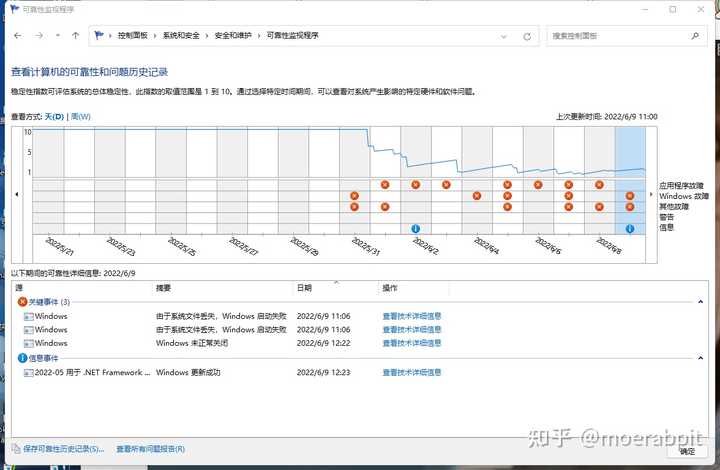The height and width of the screenshot is (470, 720).
Task: Select the other failures icon on 2022/6/9
Action: coord(630,207)
